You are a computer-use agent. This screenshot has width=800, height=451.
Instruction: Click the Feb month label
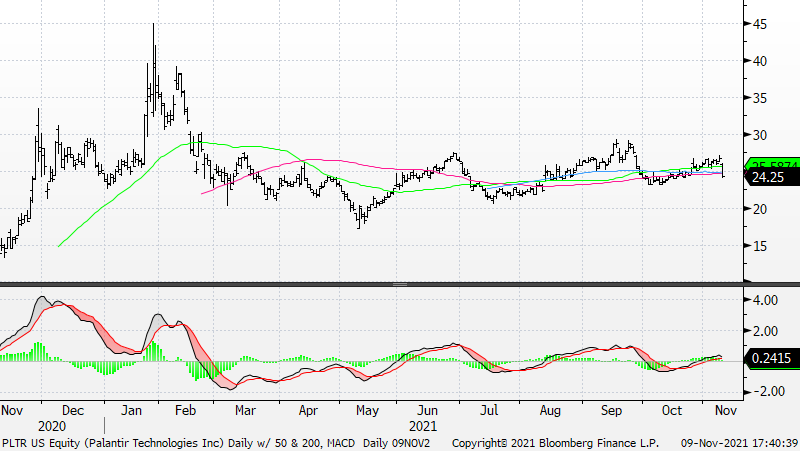coord(185,411)
